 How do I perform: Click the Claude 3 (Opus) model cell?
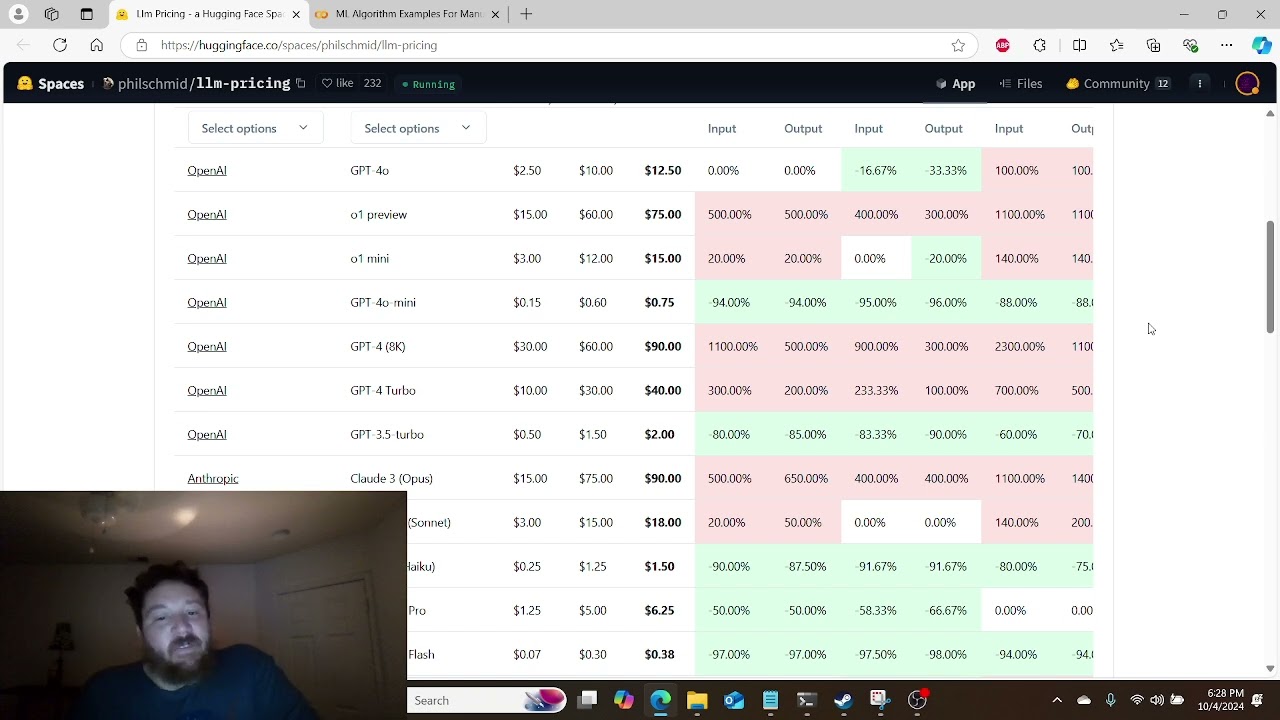(391, 479)
